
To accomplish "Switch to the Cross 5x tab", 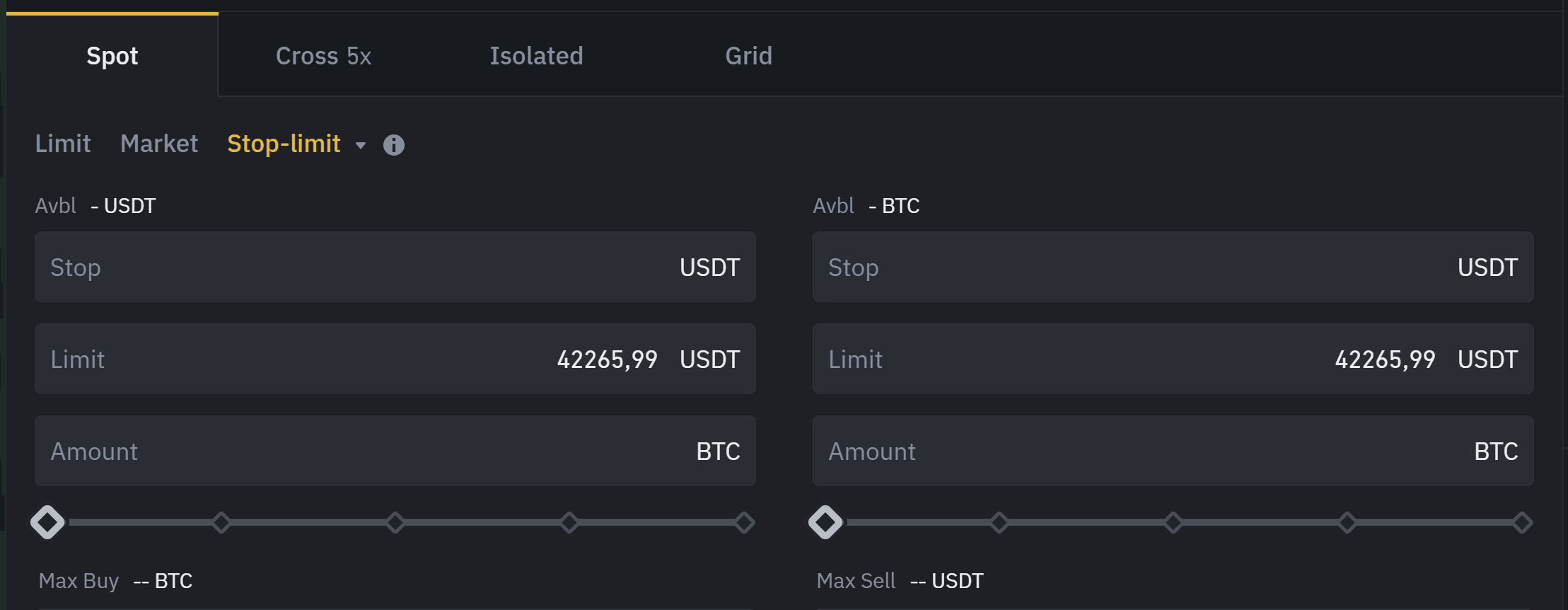I will (x=324, y=55).
